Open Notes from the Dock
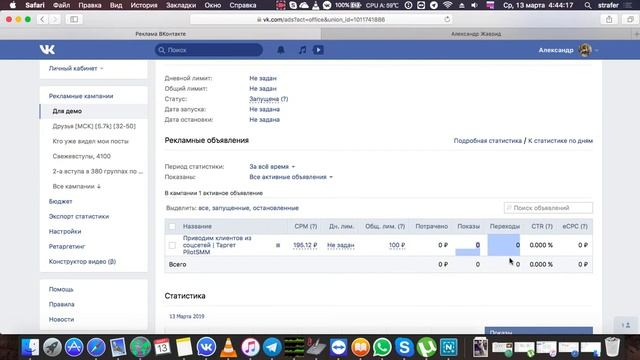The height and width of the screenshot is (360, 640). point(184,347)
